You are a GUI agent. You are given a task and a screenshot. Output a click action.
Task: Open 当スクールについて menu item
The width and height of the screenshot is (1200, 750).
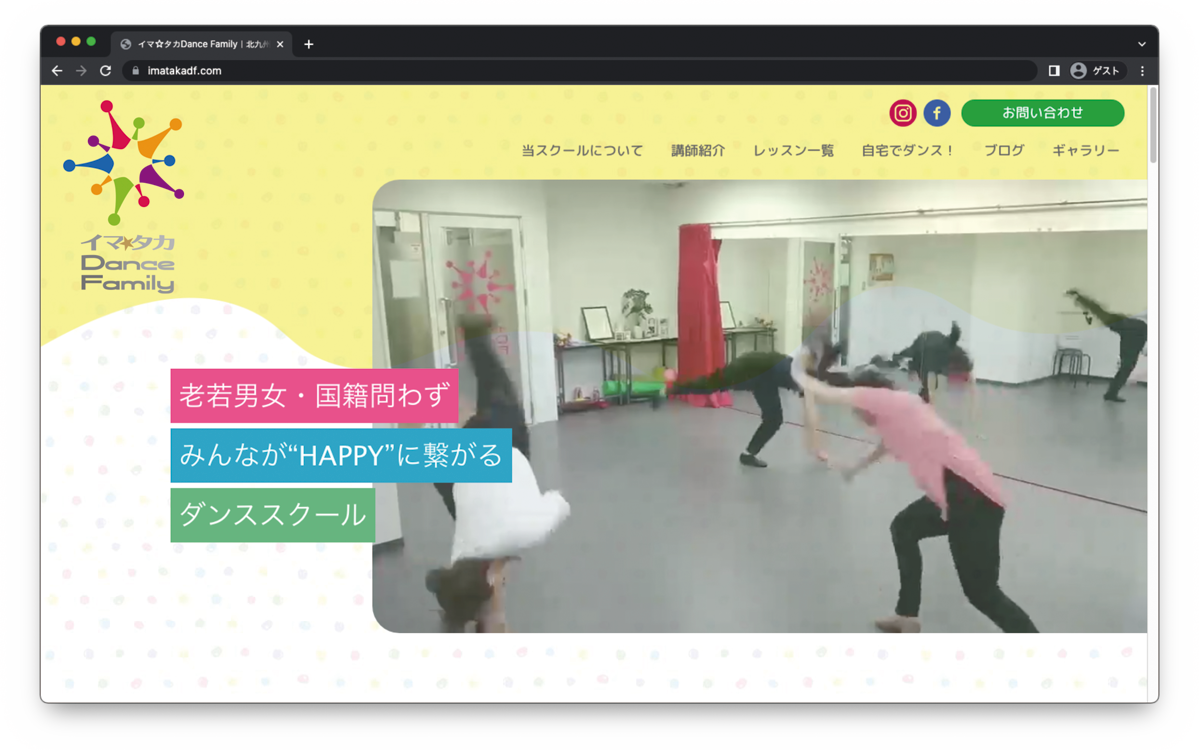tap(582, 150)
